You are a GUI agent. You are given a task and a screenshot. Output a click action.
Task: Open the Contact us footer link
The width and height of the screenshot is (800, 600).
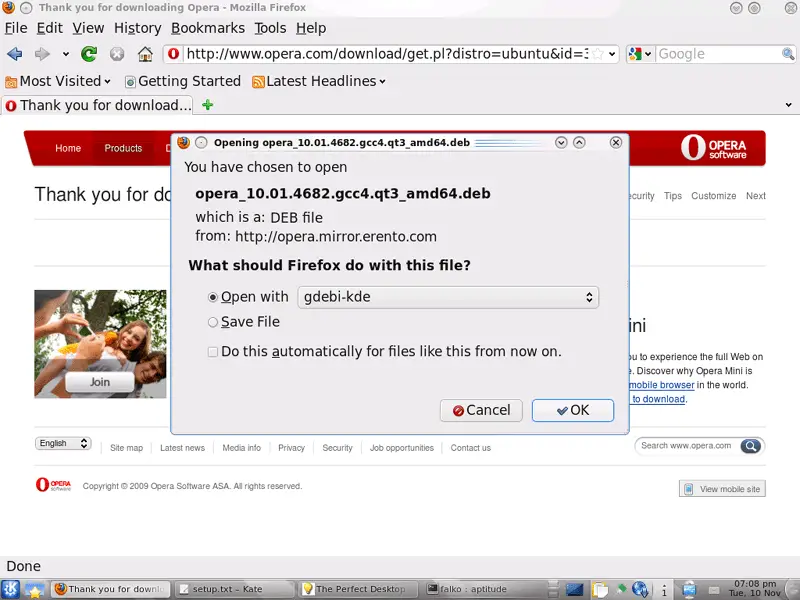coord(470,448)
